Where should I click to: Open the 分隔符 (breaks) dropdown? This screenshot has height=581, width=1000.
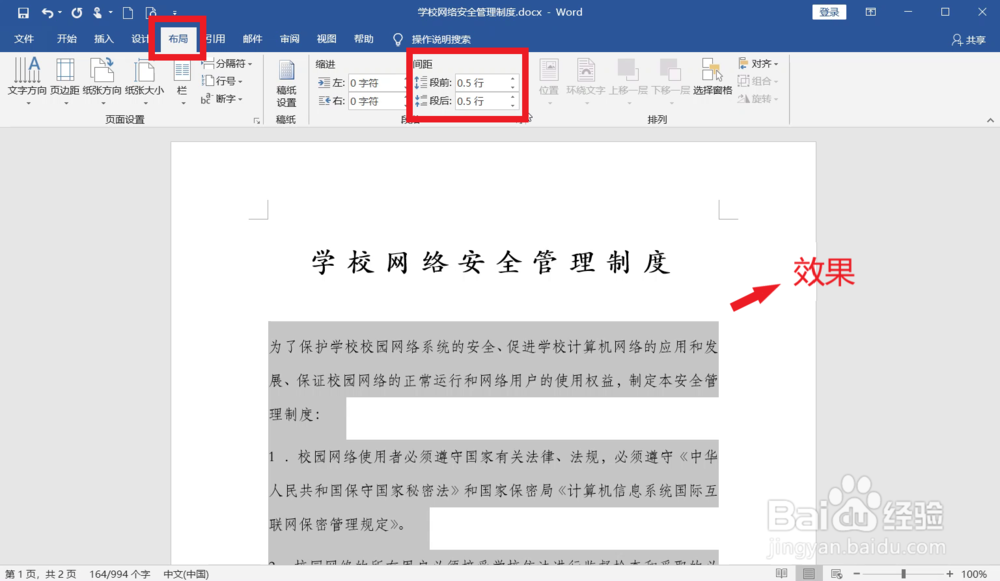[232, 63]
